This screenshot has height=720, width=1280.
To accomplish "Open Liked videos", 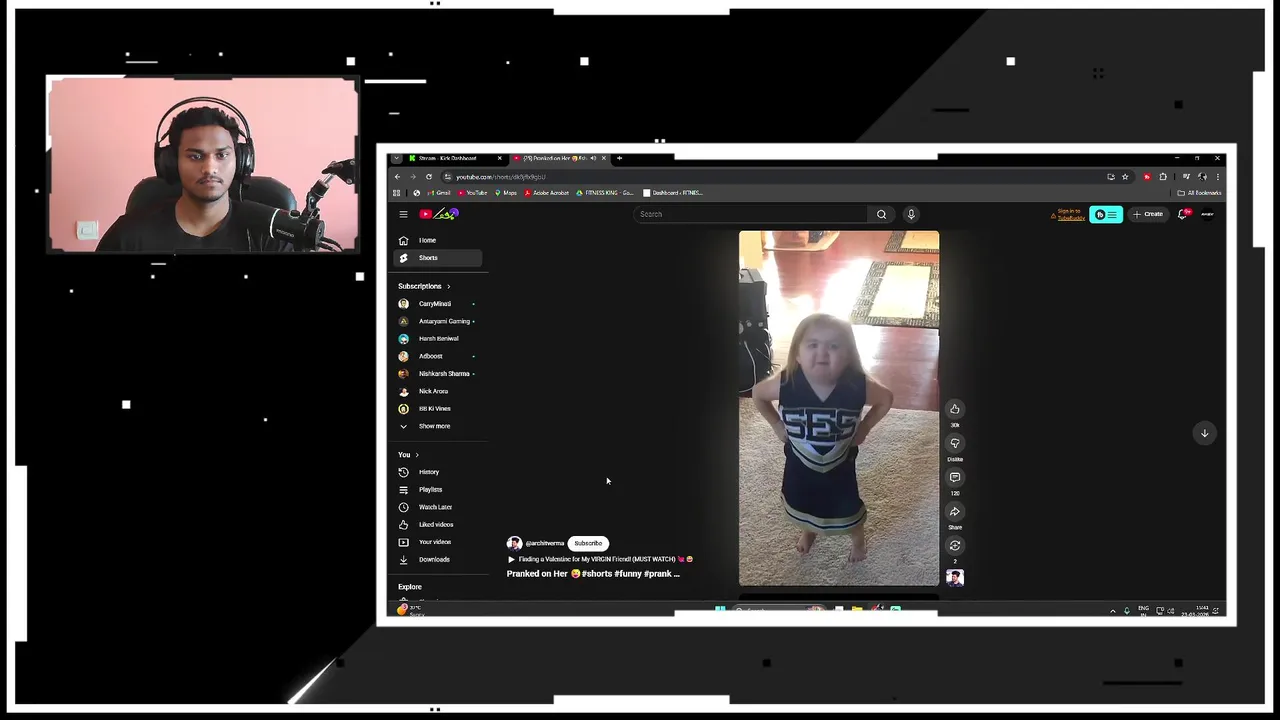I will 438,525.
